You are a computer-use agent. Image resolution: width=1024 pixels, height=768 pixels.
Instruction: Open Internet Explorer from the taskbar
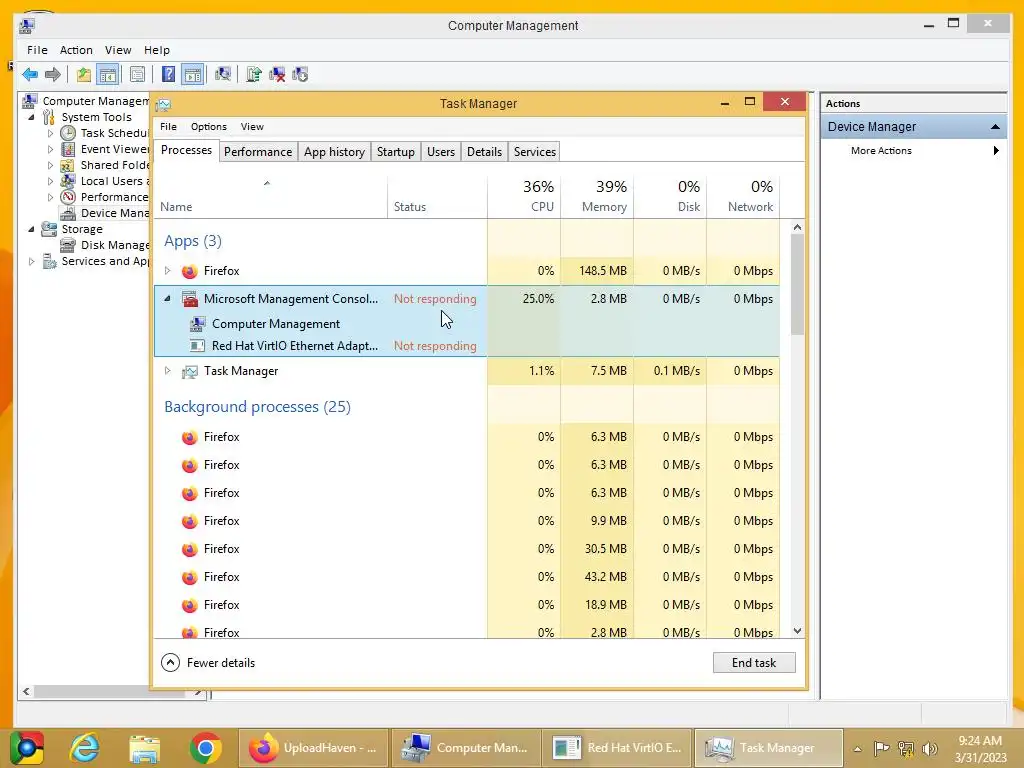84,748
